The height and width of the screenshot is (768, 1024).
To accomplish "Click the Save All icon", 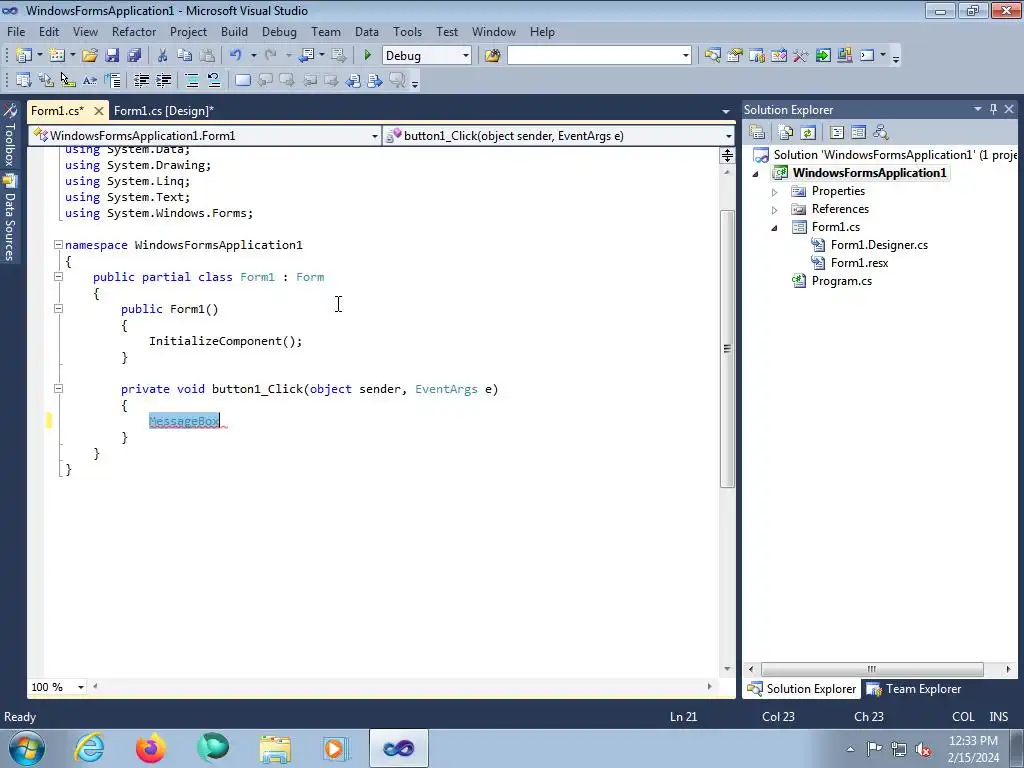I will (134, 56).
